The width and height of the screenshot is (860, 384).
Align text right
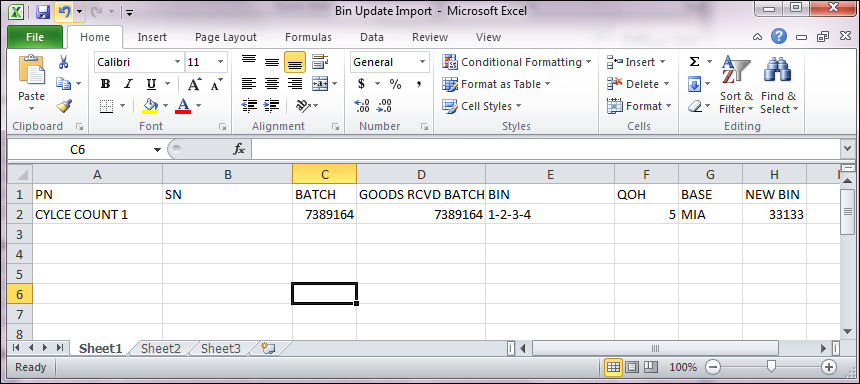(295, 84)
